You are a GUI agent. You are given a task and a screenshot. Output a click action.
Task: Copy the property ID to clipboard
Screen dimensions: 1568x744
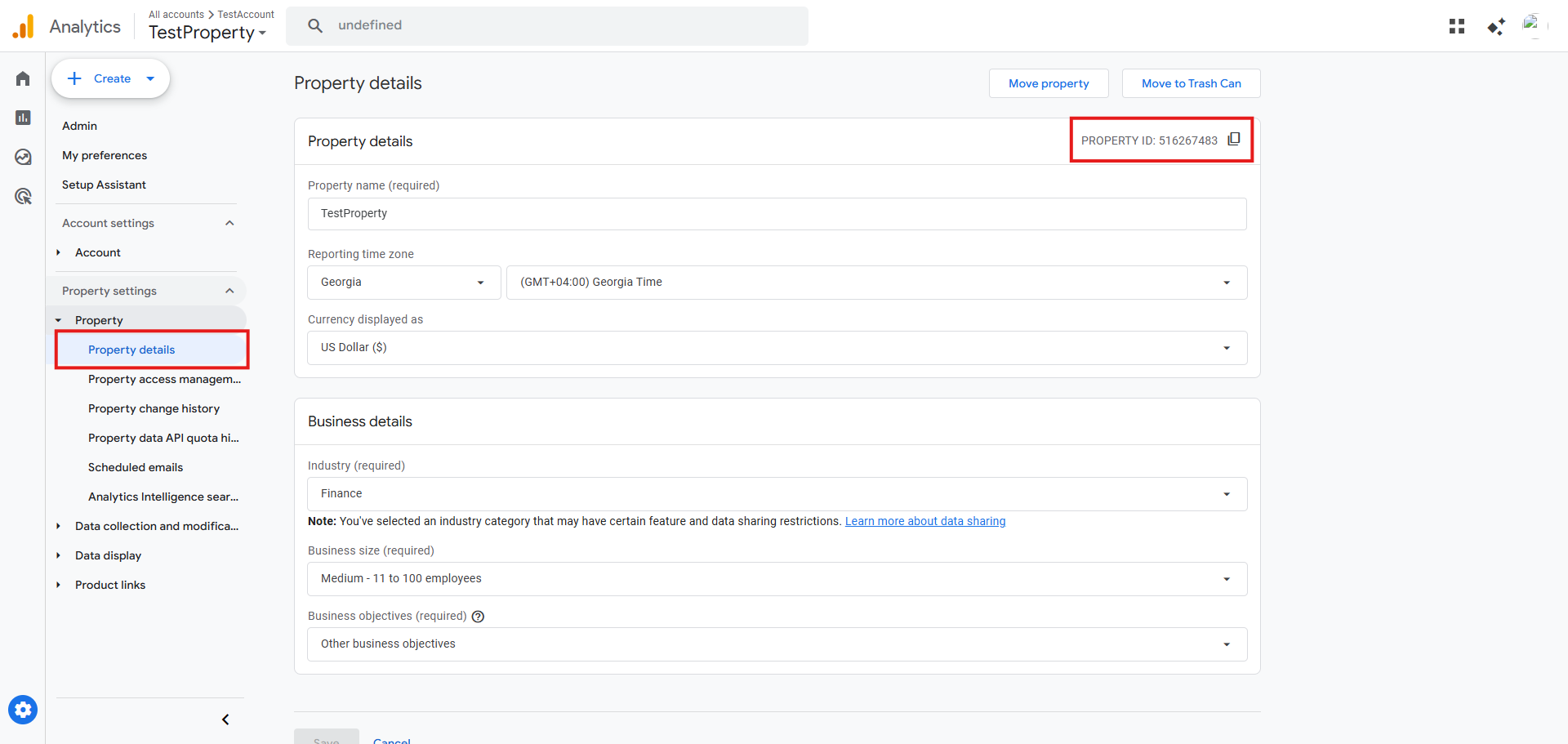(1234, 140)
